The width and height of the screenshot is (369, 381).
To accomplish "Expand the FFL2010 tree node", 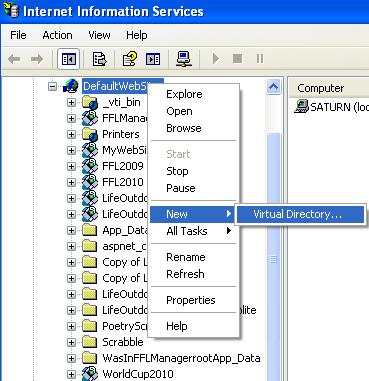I will coord(71,182).
